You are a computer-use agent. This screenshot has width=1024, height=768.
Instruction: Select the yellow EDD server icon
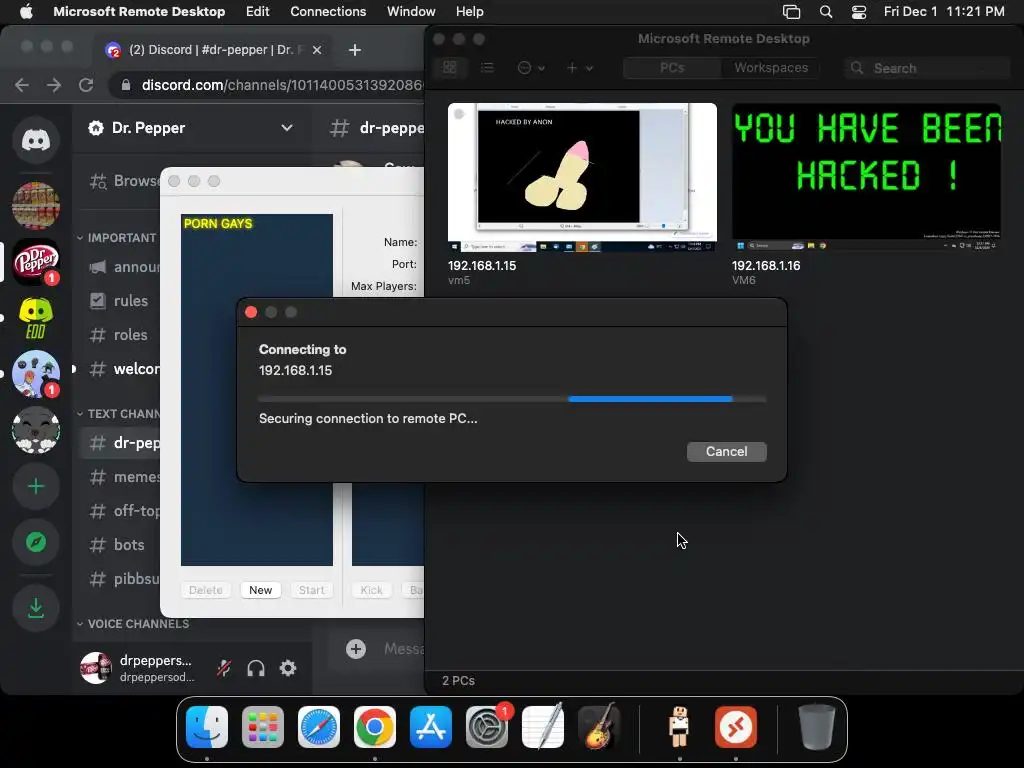click(x=36, y=318)
